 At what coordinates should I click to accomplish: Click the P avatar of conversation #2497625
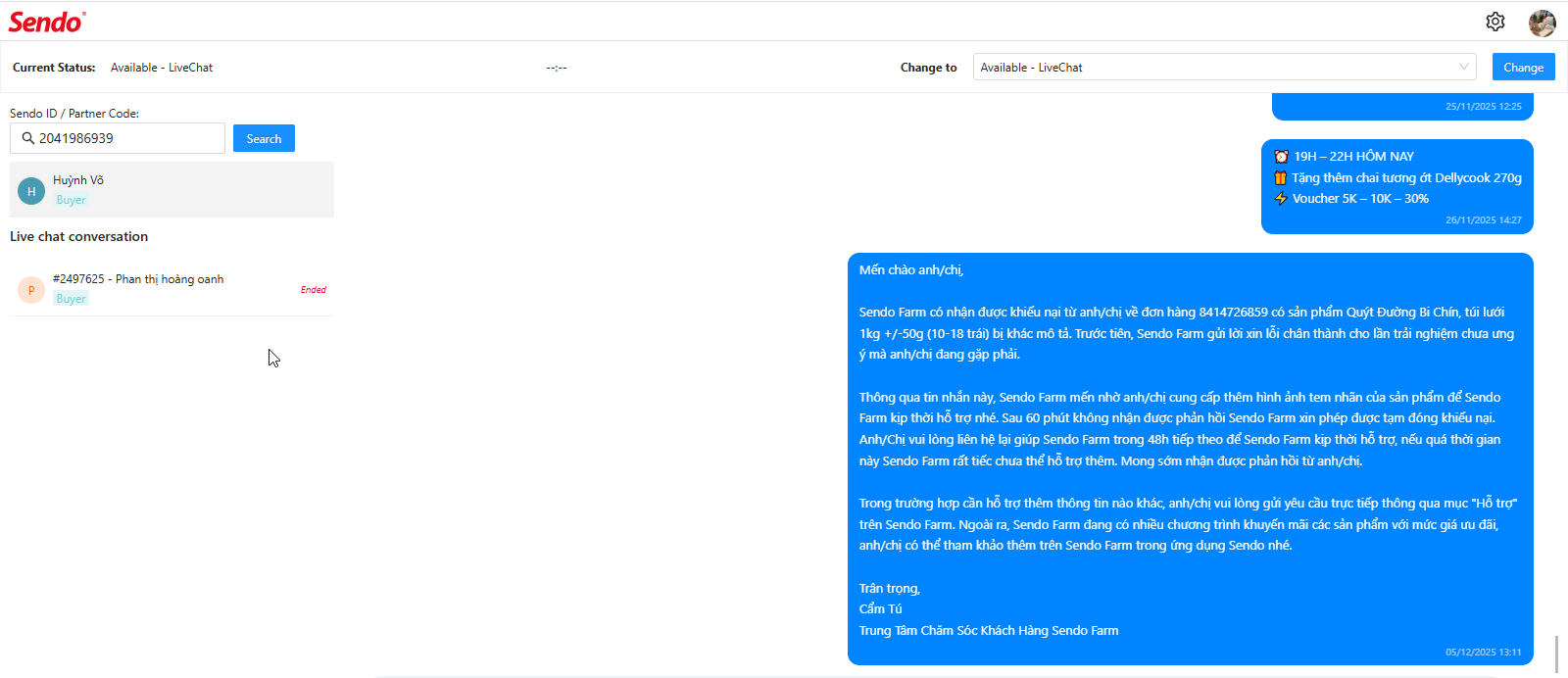31,290
